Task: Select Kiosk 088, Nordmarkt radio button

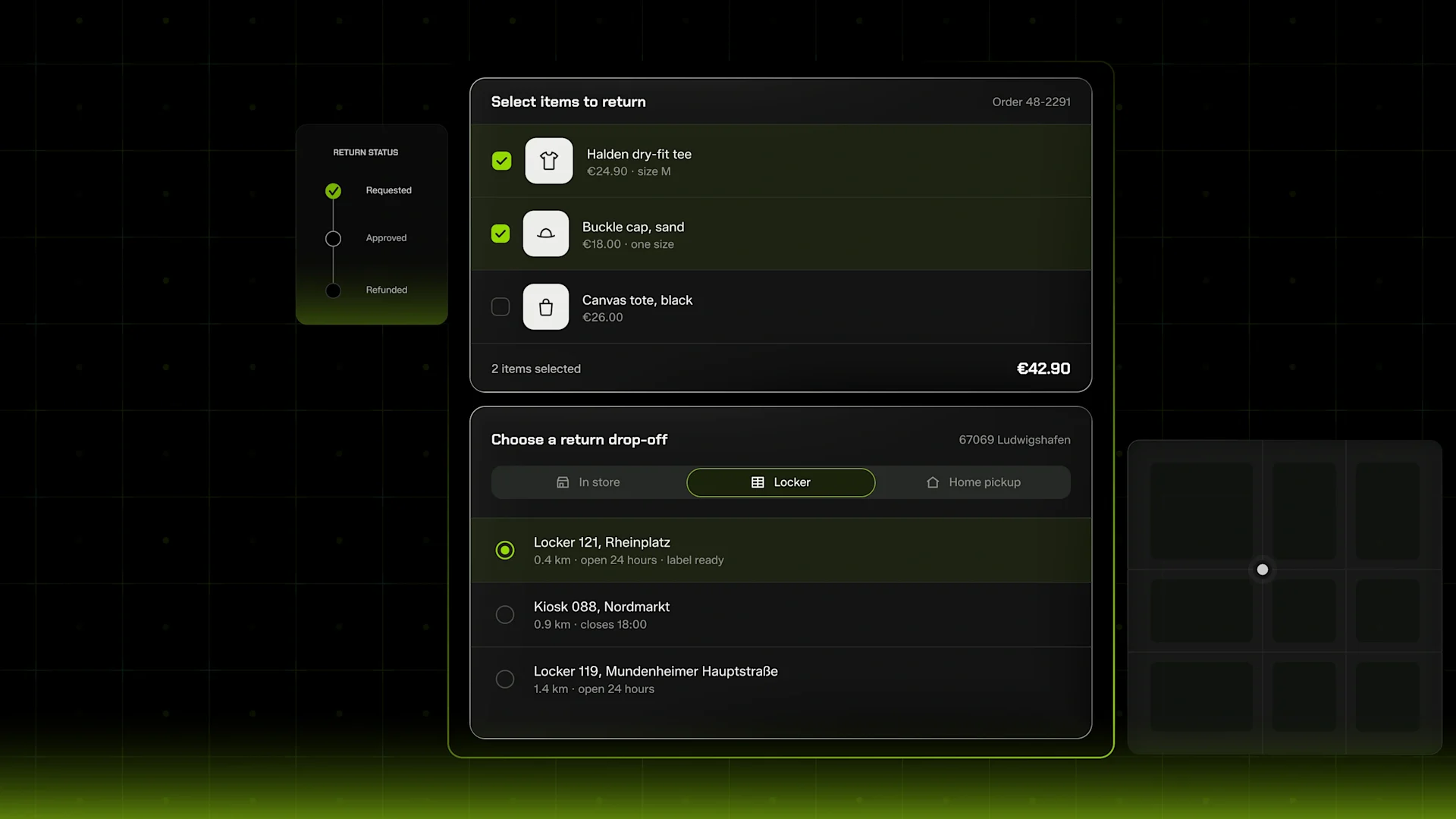Action: [x=505, y=614]
